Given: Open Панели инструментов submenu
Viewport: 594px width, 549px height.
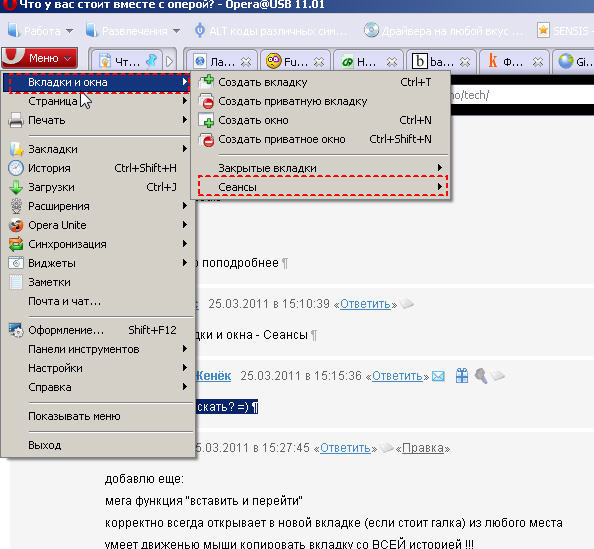Looking at the screenshot, I should tap(99, 349).
